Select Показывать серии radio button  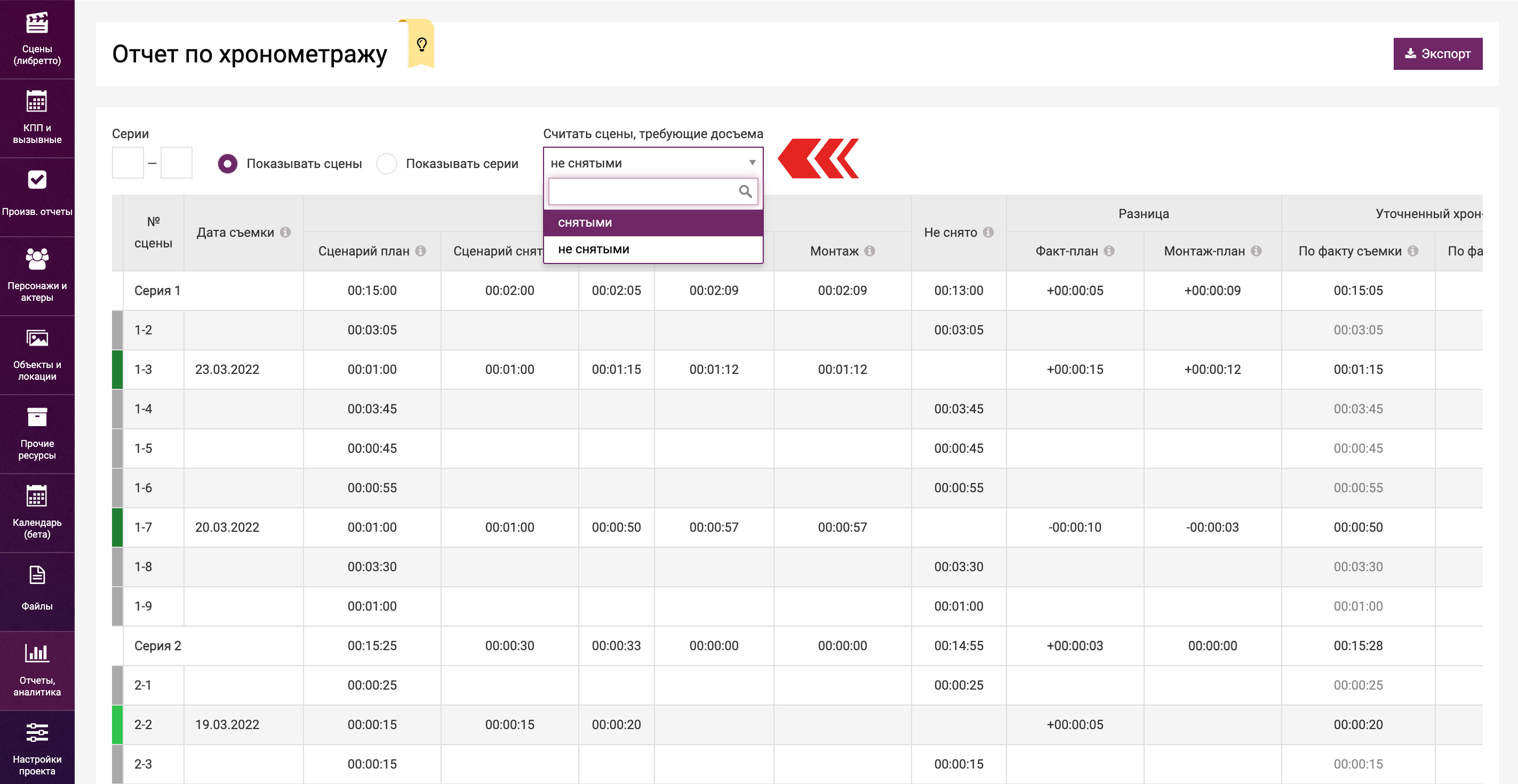tap(387, 164)
